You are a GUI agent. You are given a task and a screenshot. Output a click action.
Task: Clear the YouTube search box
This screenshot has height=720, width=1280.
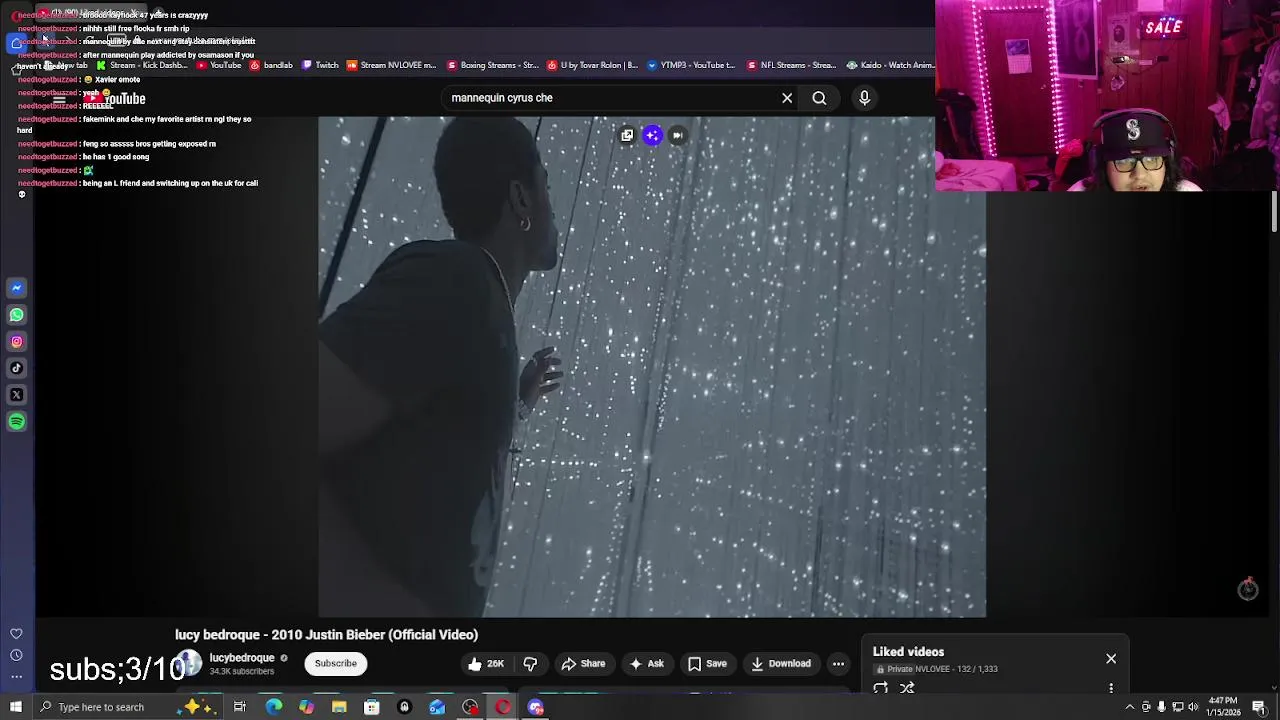click(787, 98)
